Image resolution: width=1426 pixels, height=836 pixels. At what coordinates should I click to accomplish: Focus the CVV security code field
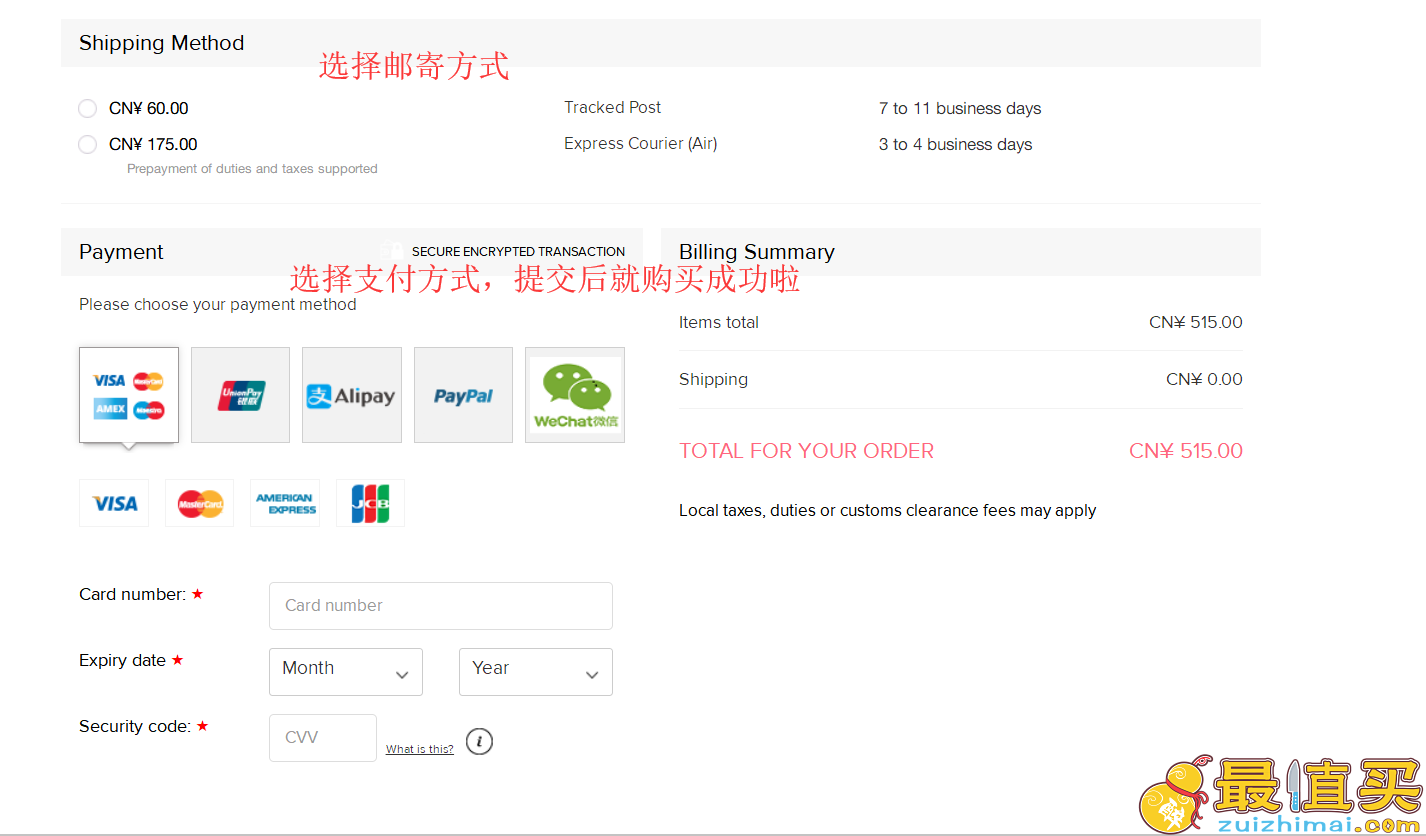coord(323,738)
